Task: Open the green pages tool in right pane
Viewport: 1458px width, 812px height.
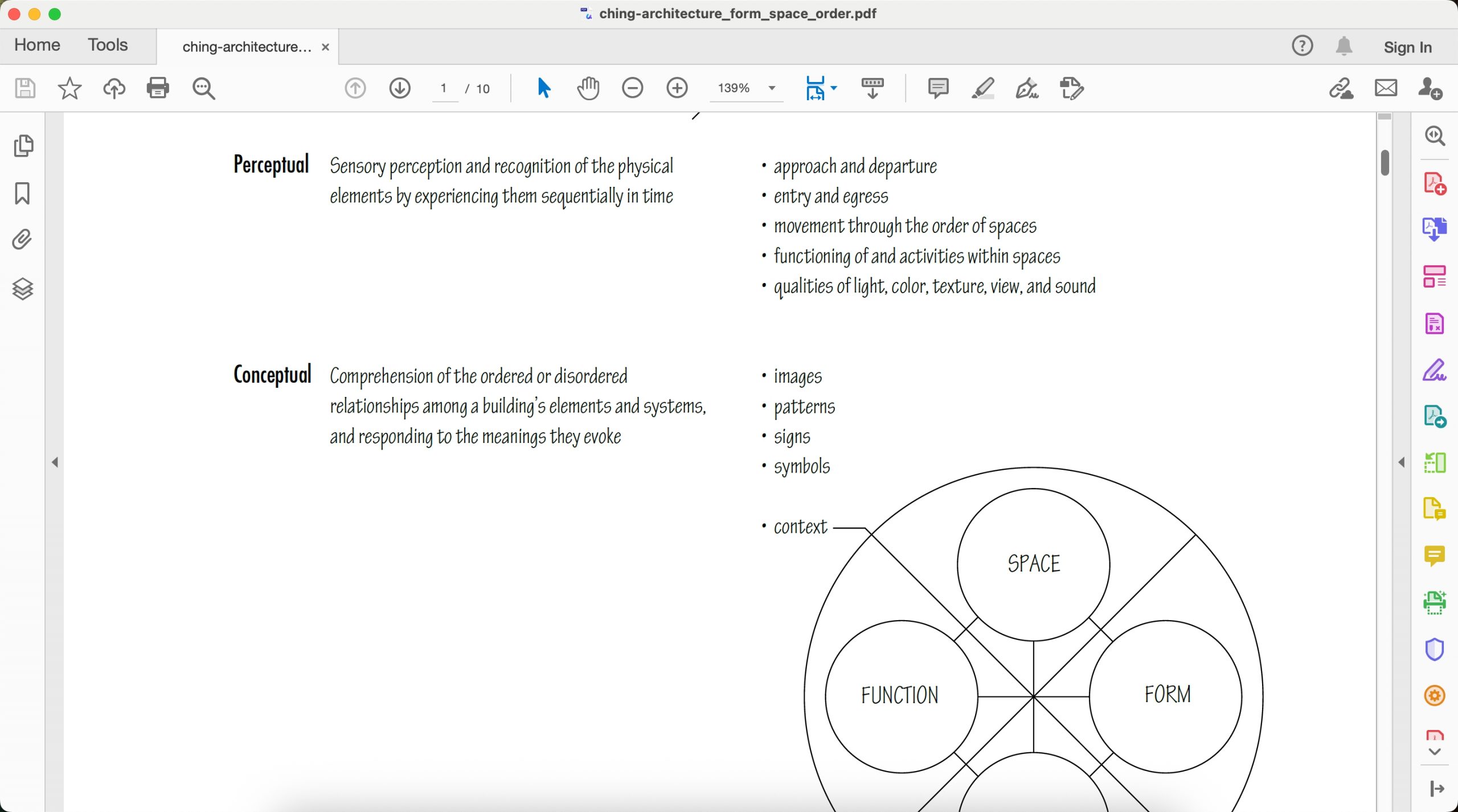Action: (1435, 462)
